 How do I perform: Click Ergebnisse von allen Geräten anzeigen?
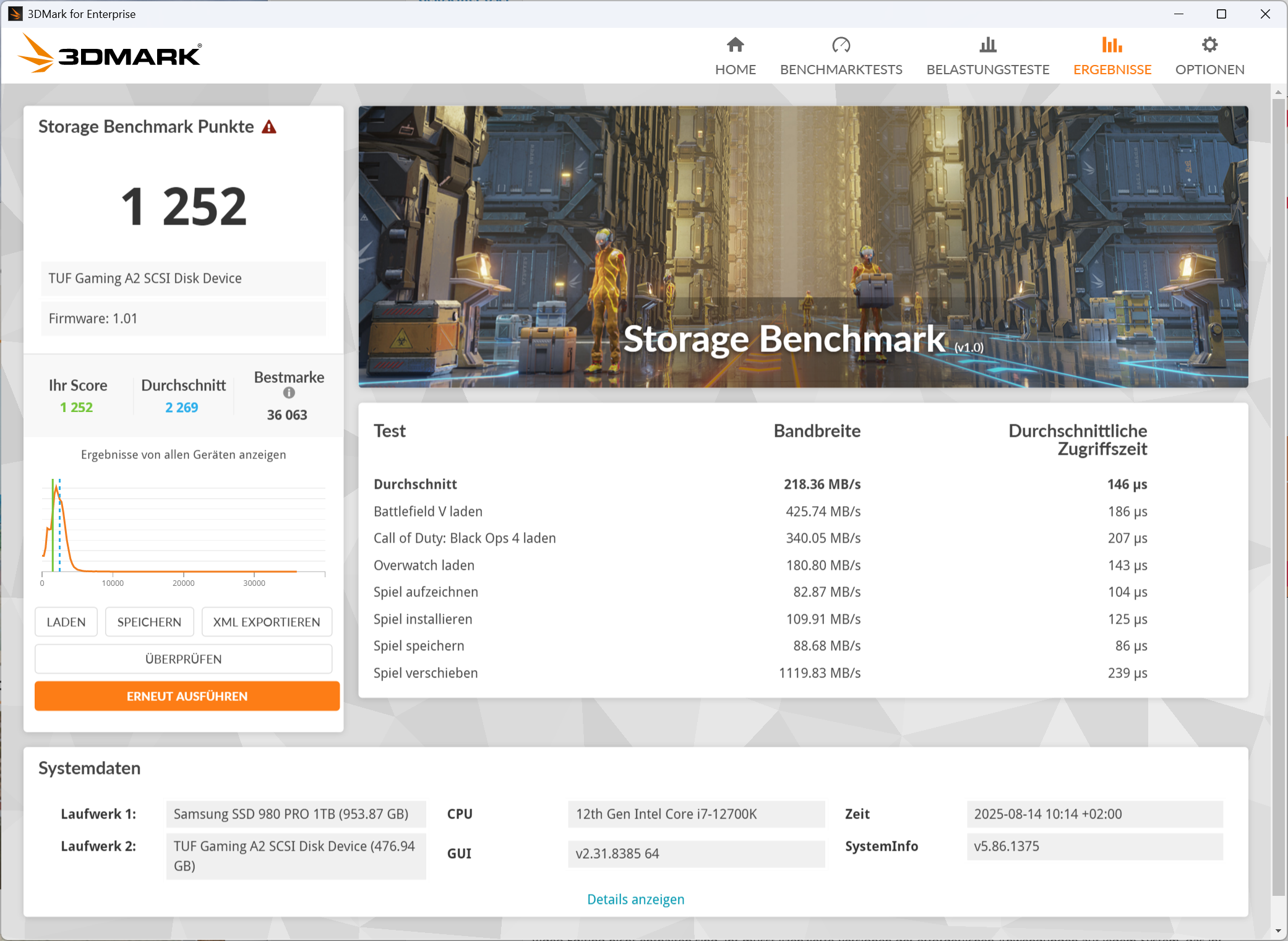183,455
